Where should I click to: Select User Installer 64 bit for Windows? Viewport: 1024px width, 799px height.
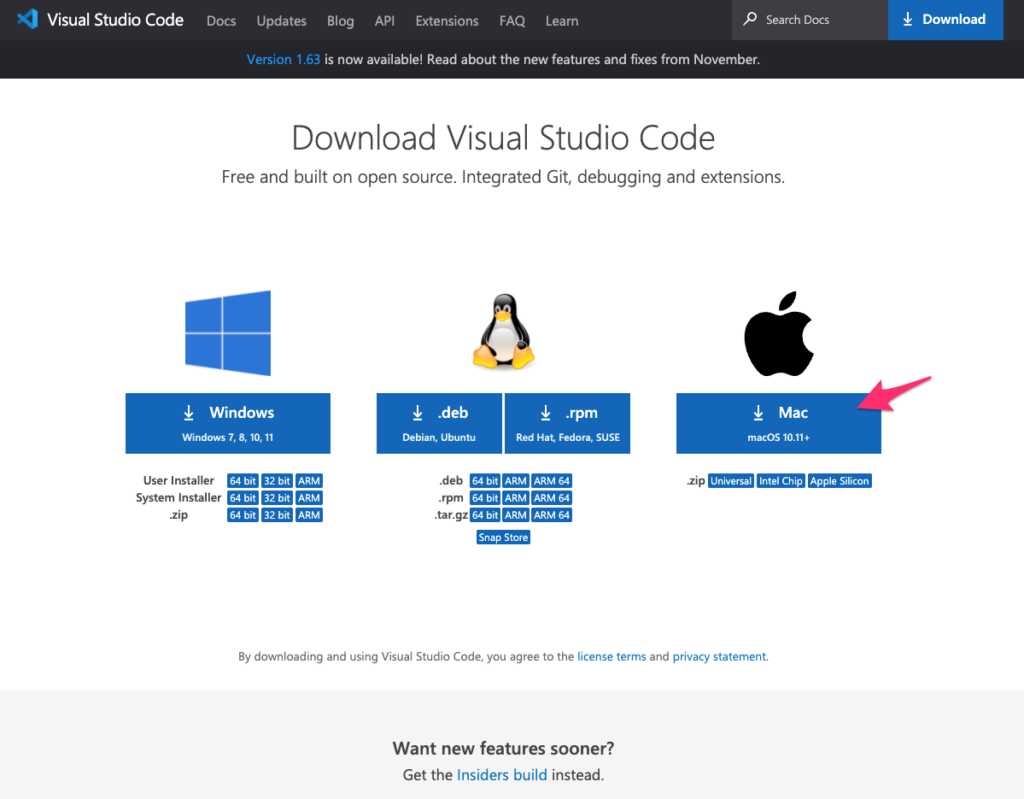pyautogui.click(x=243, y=481)
